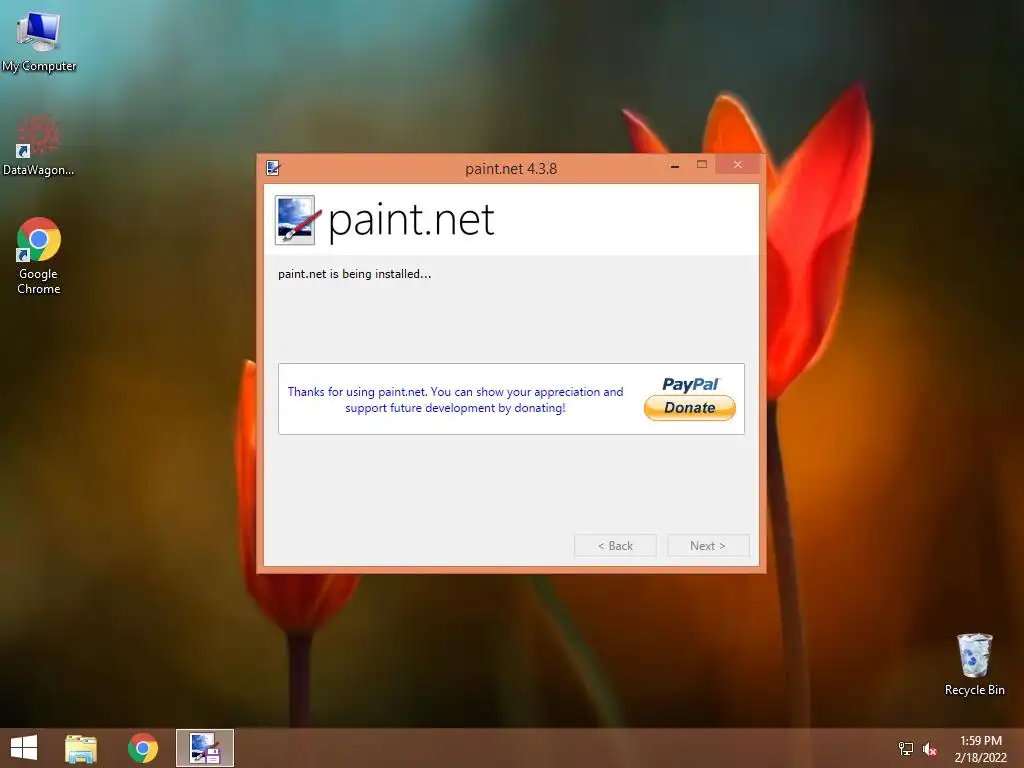This screenshot has width=1024, height=768.
Task: Click the PayPal Donate button
Action: tap(690, 398)
